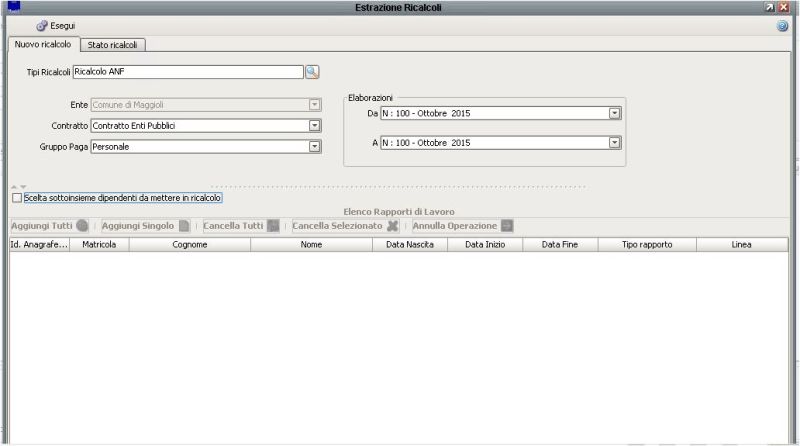The width and height of the screenshot is (800, 446).
Task: Sort by the Cognome column header
Action: pos(190,244)
